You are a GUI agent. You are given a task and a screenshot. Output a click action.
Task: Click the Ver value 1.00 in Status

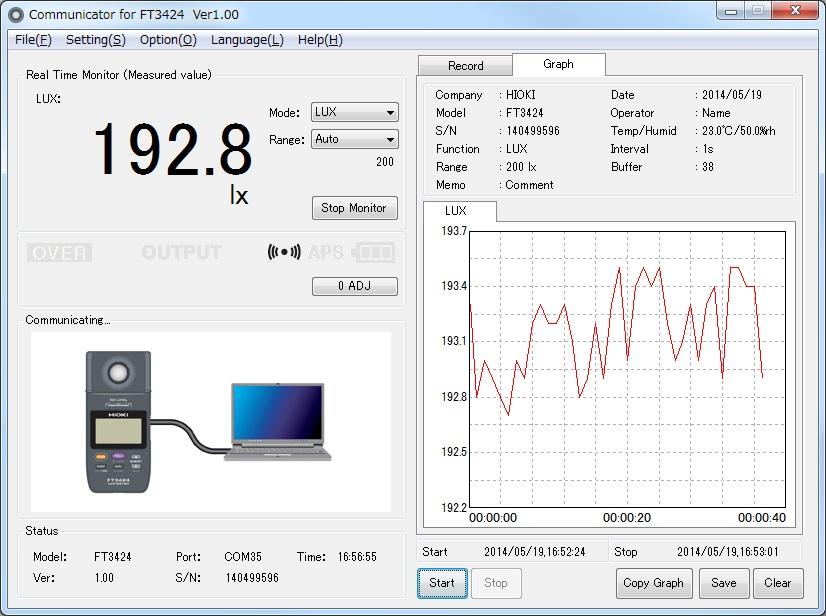(x=104, y=578)
